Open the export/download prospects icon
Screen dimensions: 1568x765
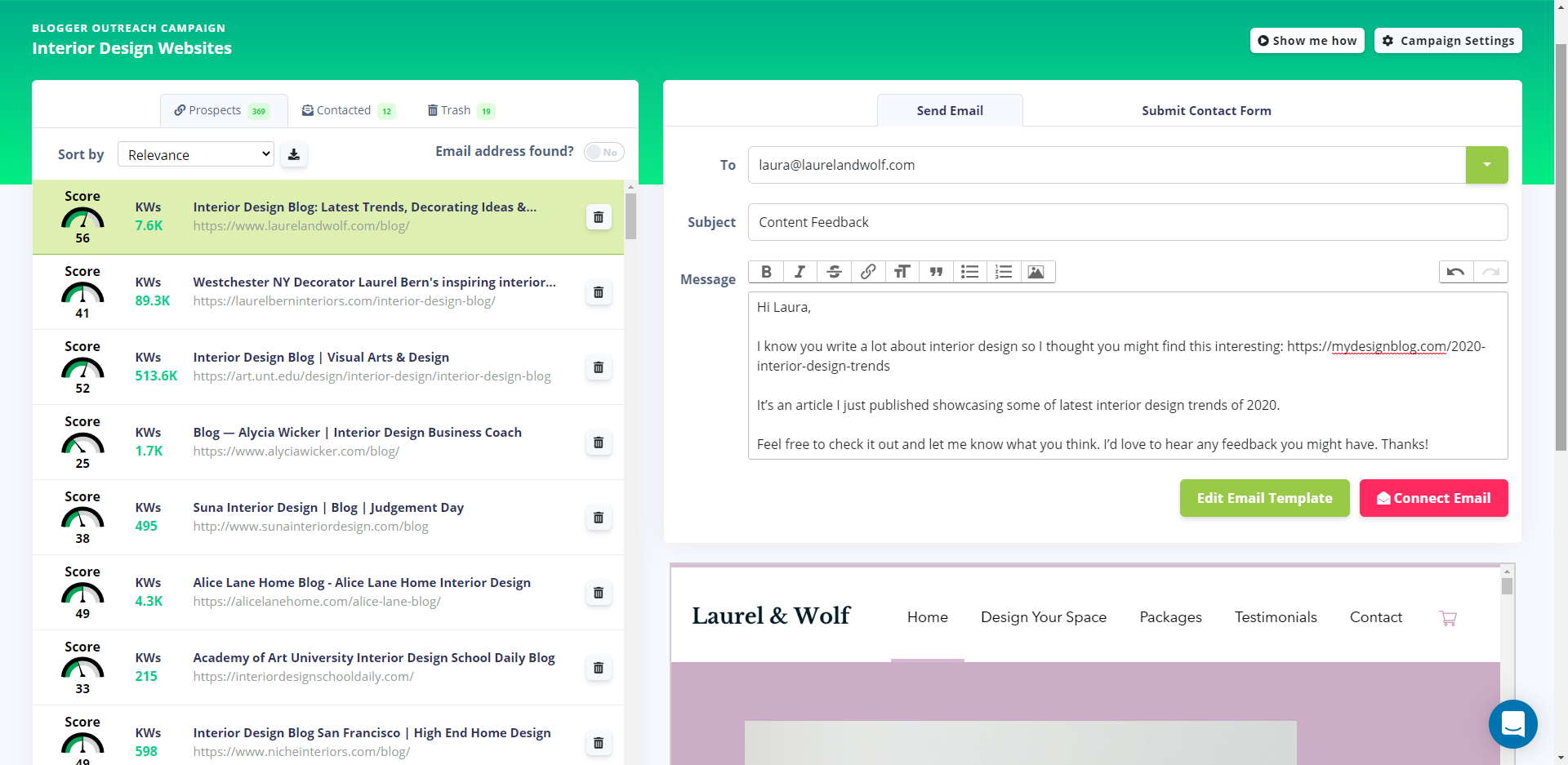tap(294, 153)
